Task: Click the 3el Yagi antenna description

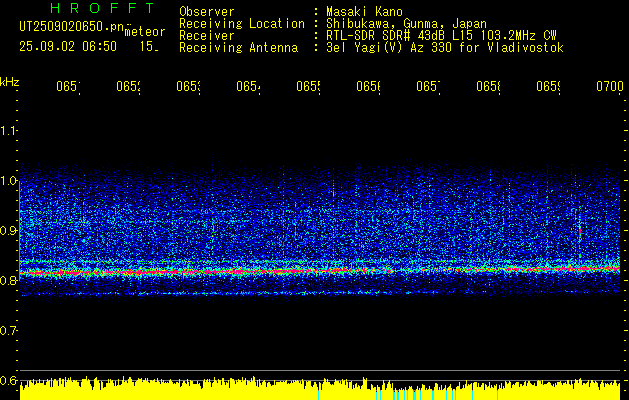Action: pyautogui.click(x=445, y=48)
